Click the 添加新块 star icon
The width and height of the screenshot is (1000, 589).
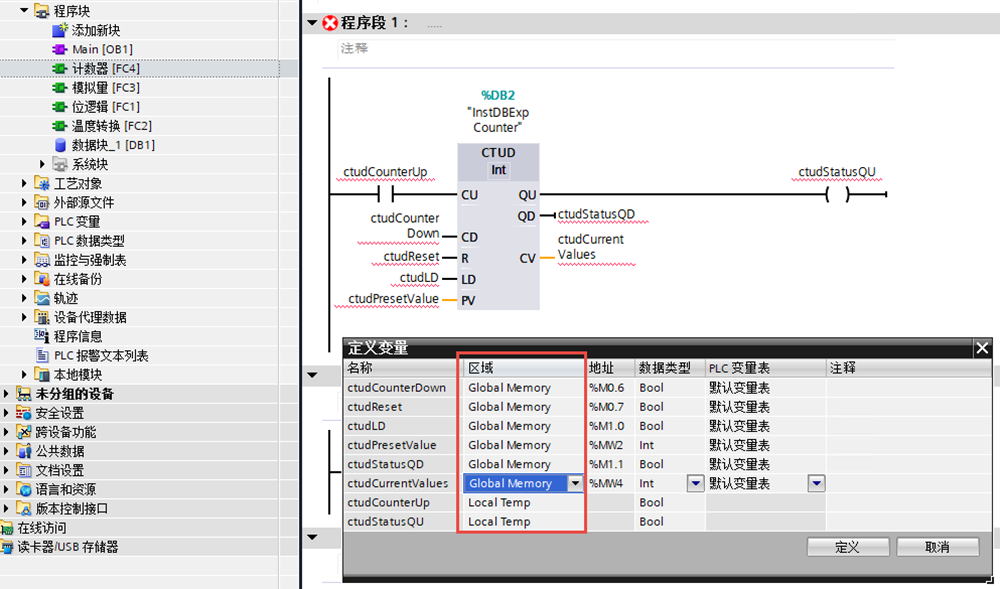[x=60, y=31]
